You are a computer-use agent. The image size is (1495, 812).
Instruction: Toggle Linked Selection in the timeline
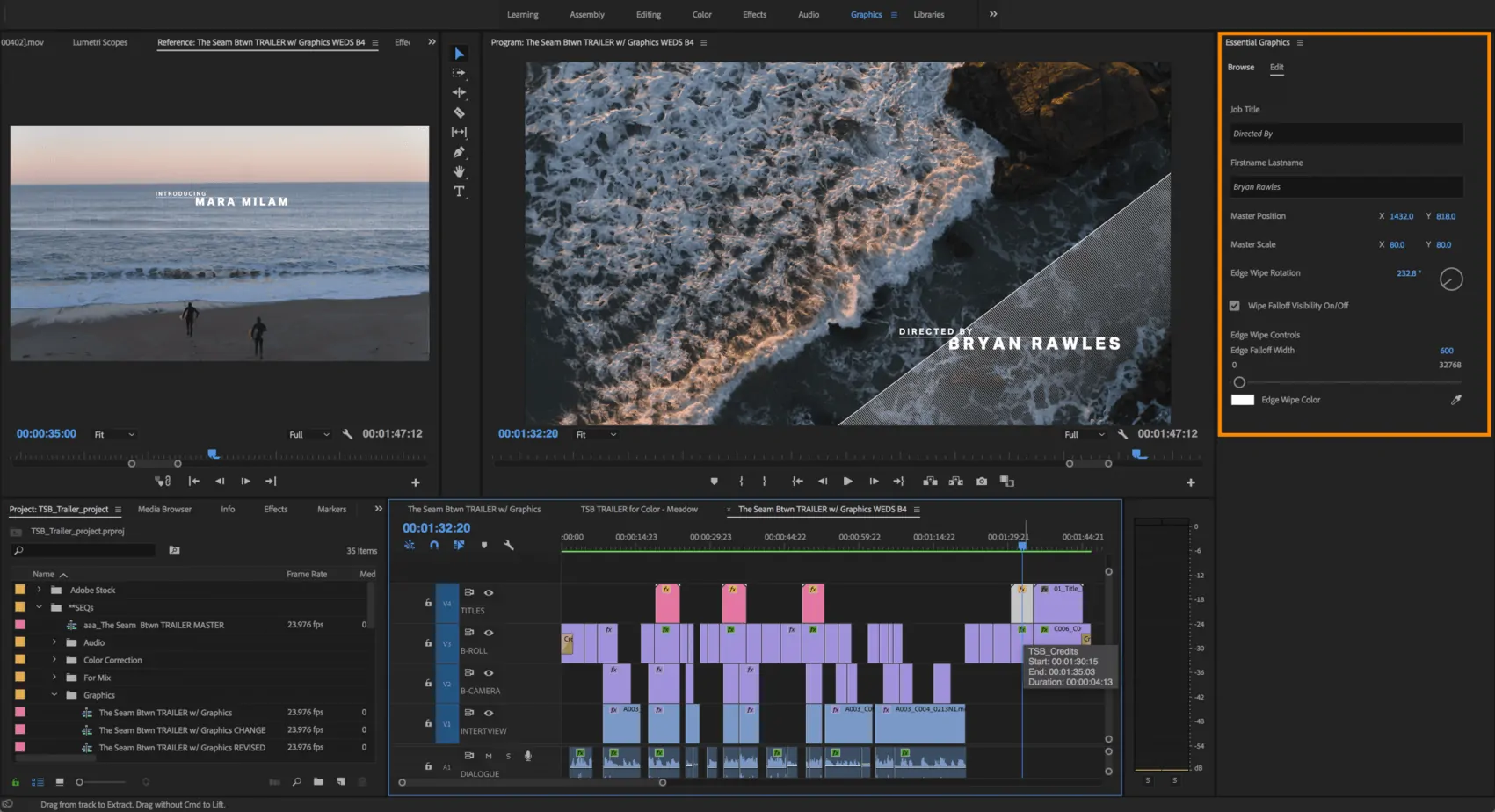[x=459, y=545]
